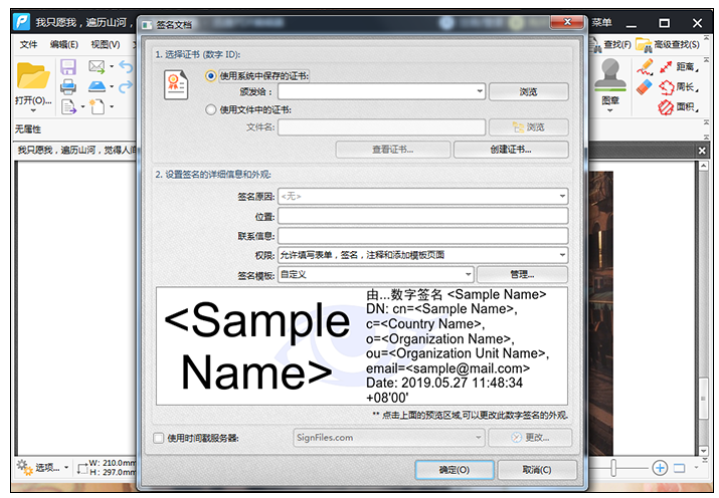This screenshot has height=498, width=719.
Task: Click the application logo icon in title bar
Action: [x=22, y=22]
